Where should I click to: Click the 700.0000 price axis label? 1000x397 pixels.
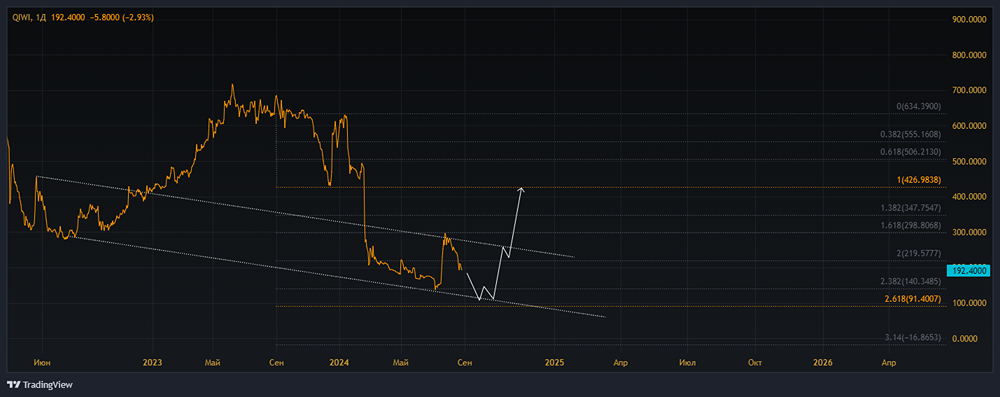click(970, 91)
